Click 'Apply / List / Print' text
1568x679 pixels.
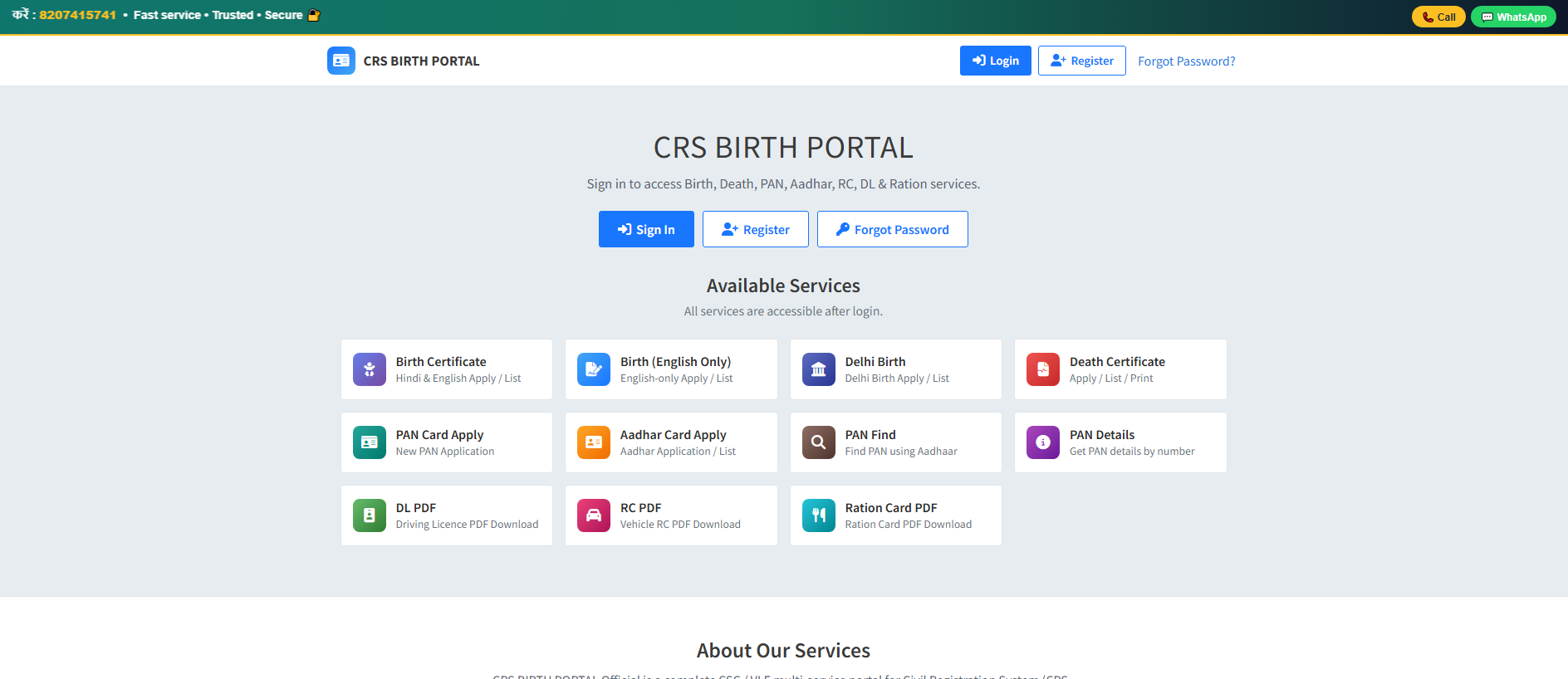pos(1111,379)
